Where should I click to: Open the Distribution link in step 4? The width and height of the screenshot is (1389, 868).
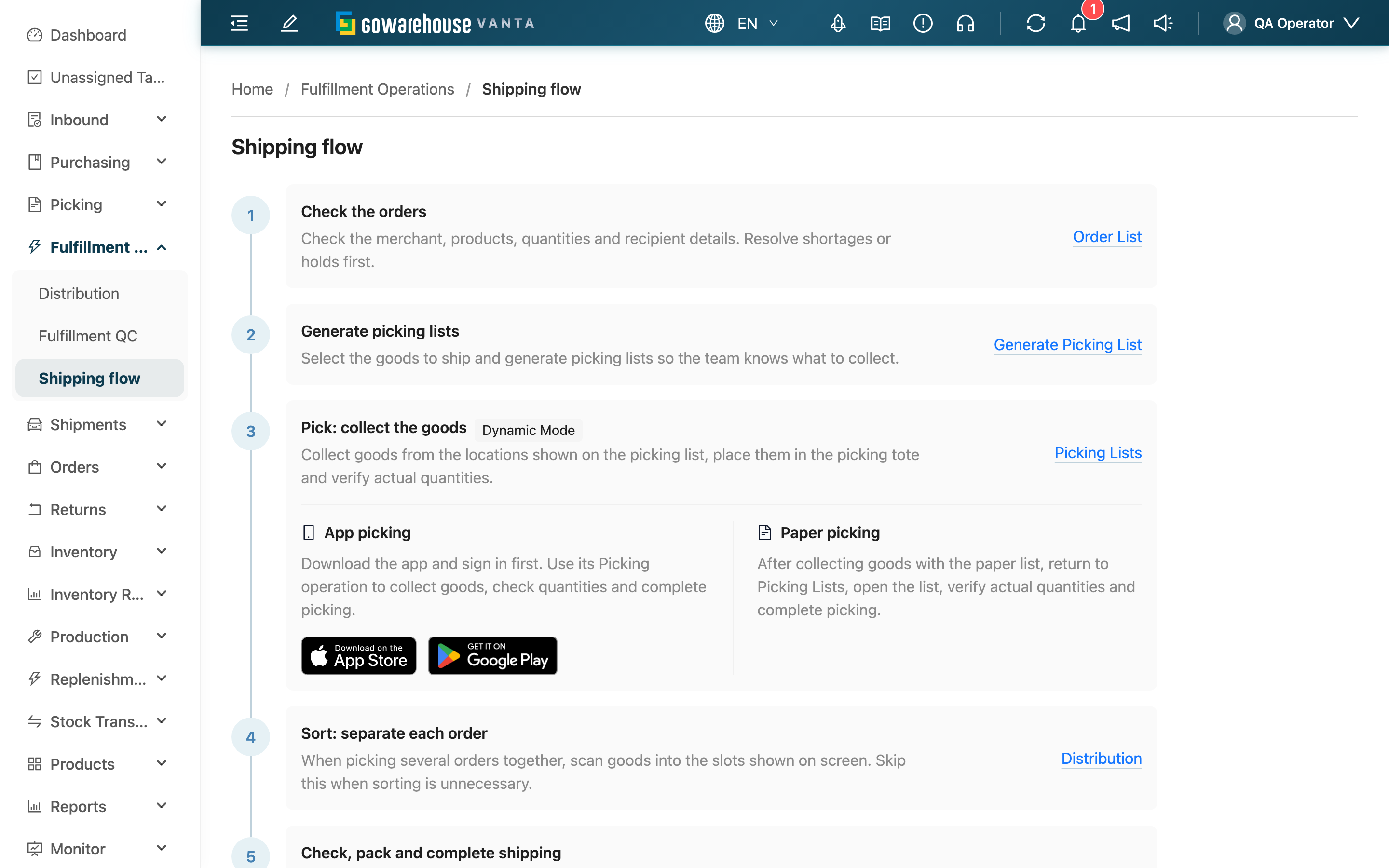[x=1102, y=759]
